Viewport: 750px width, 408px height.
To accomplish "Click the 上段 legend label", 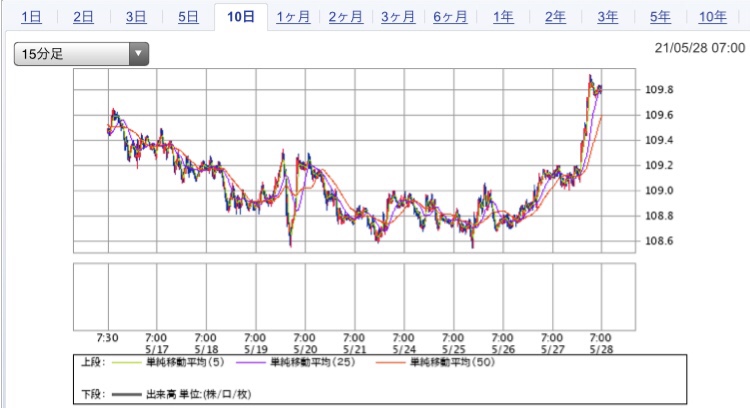I will [x=93, y=362].
